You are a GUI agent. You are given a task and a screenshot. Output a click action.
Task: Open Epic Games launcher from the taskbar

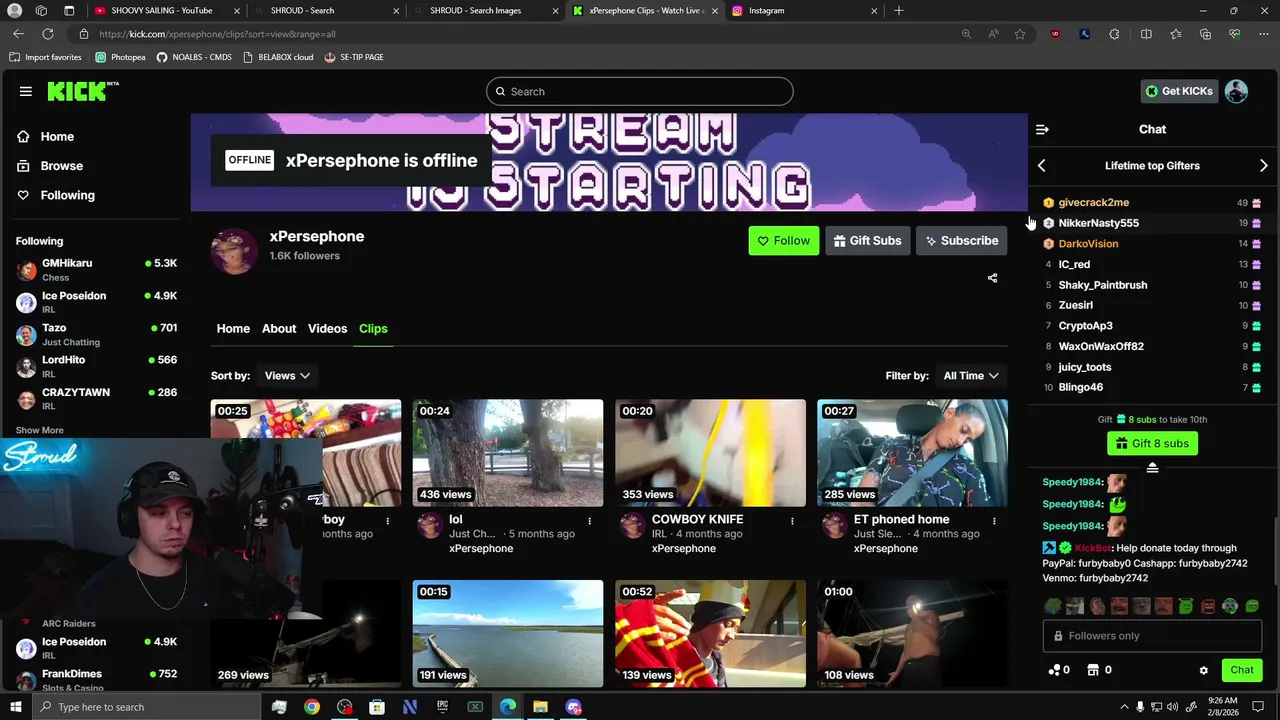coord(442,707)
